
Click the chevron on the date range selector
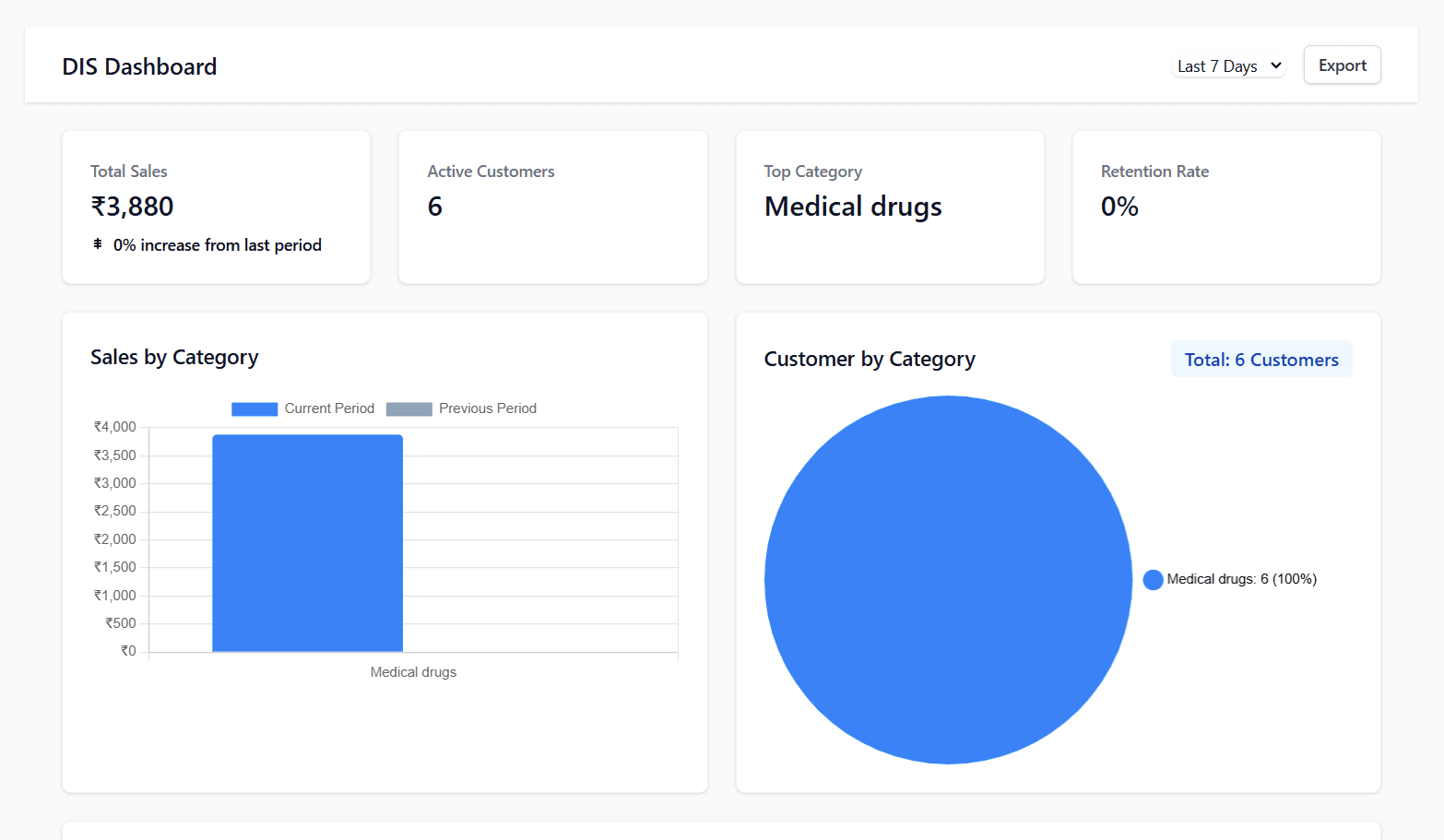(x=1276, y=65)
